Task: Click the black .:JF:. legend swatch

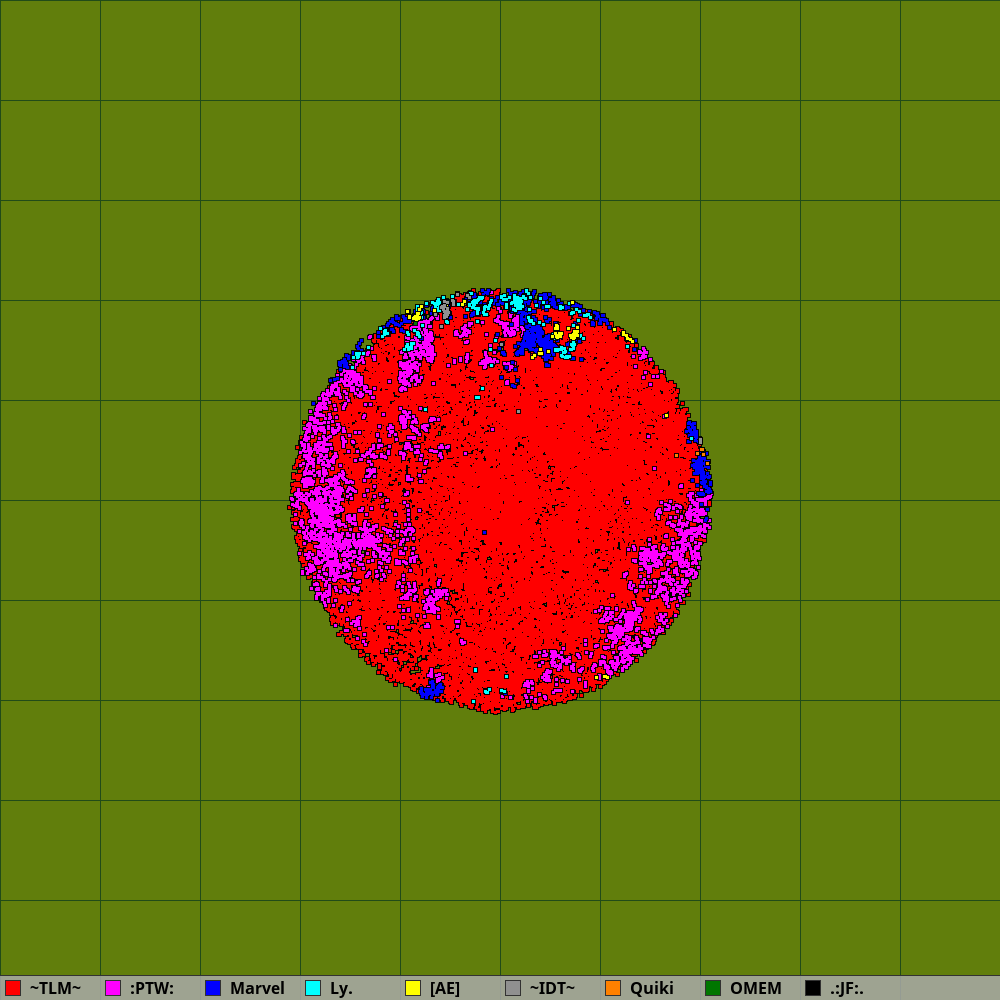Action: [813, 988]
